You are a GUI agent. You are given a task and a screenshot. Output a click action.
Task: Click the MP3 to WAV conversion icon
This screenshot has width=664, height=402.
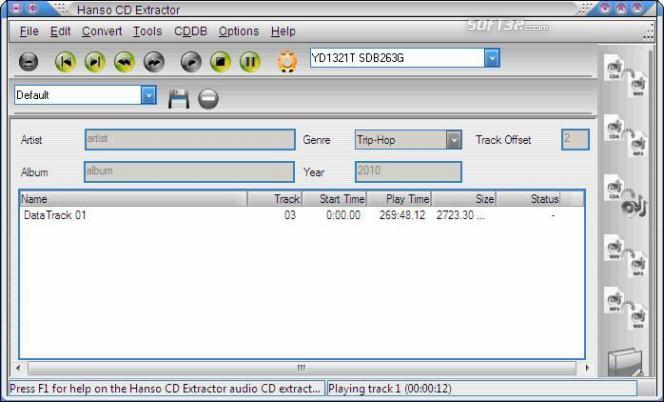(x=625, y=309)
